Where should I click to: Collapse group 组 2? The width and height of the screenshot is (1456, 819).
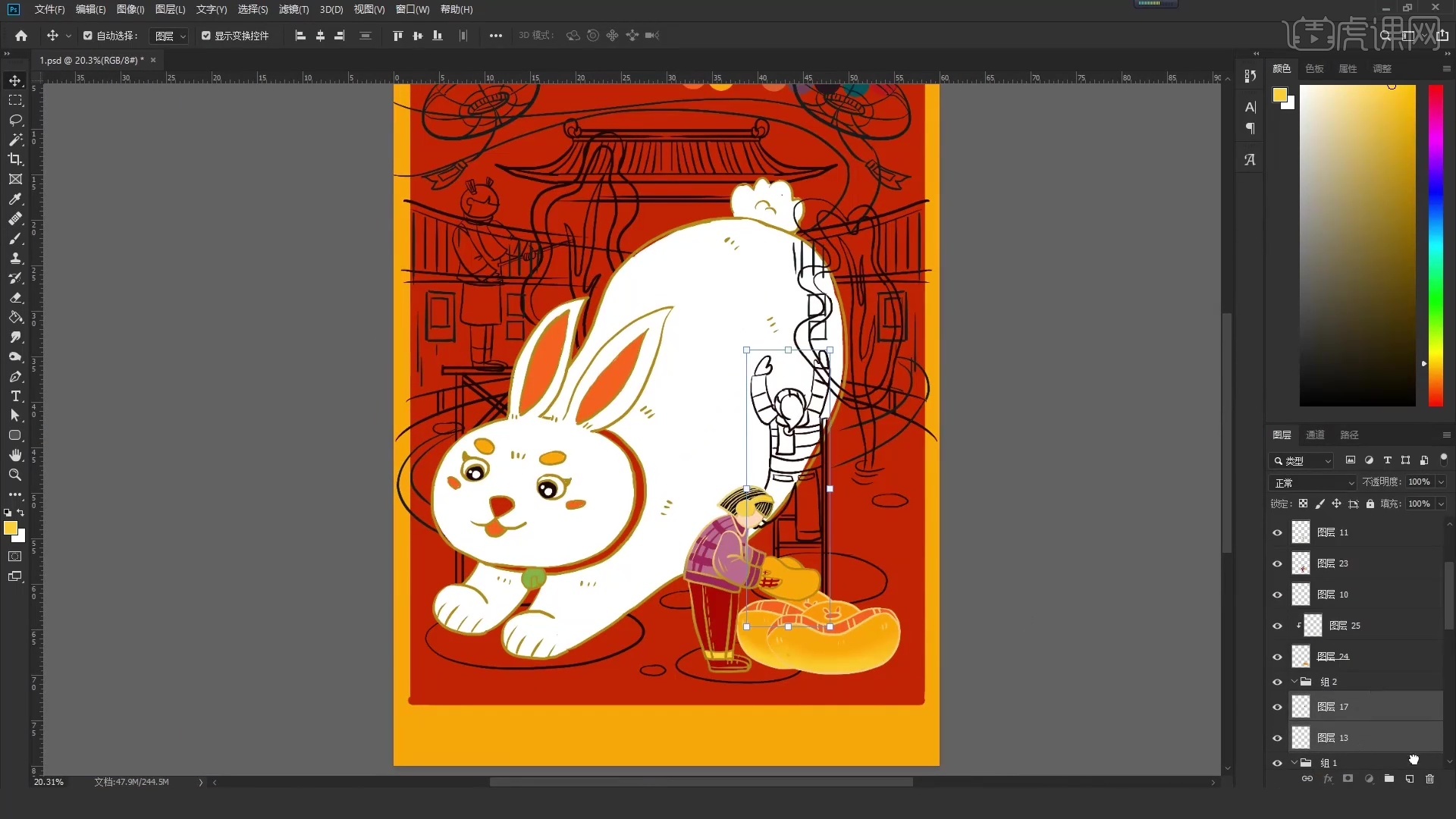[x=1294, y=682]
